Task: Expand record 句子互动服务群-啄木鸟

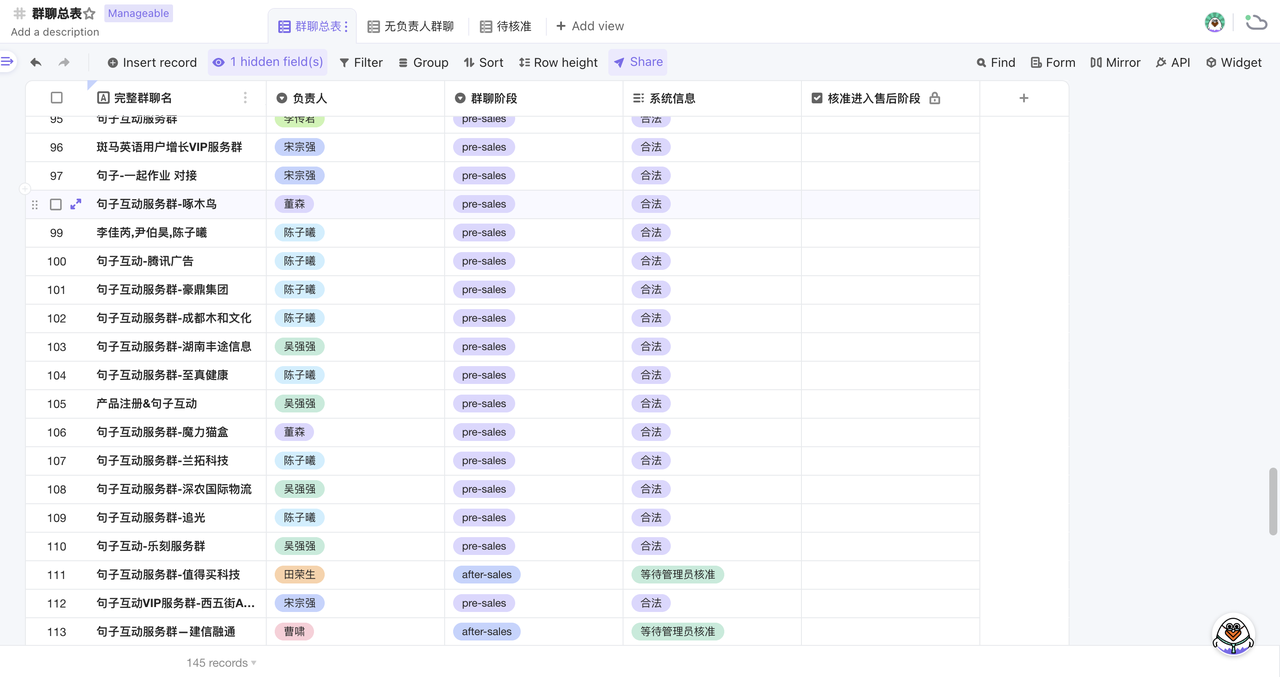Action: [x=76, y=204]
